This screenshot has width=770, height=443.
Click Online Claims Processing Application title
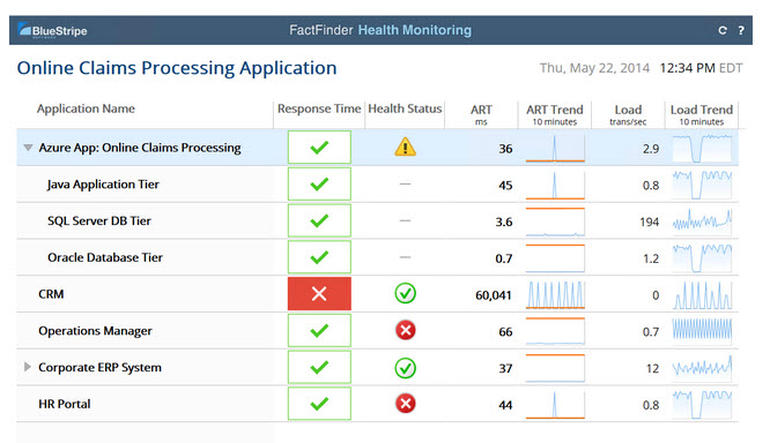177,68
